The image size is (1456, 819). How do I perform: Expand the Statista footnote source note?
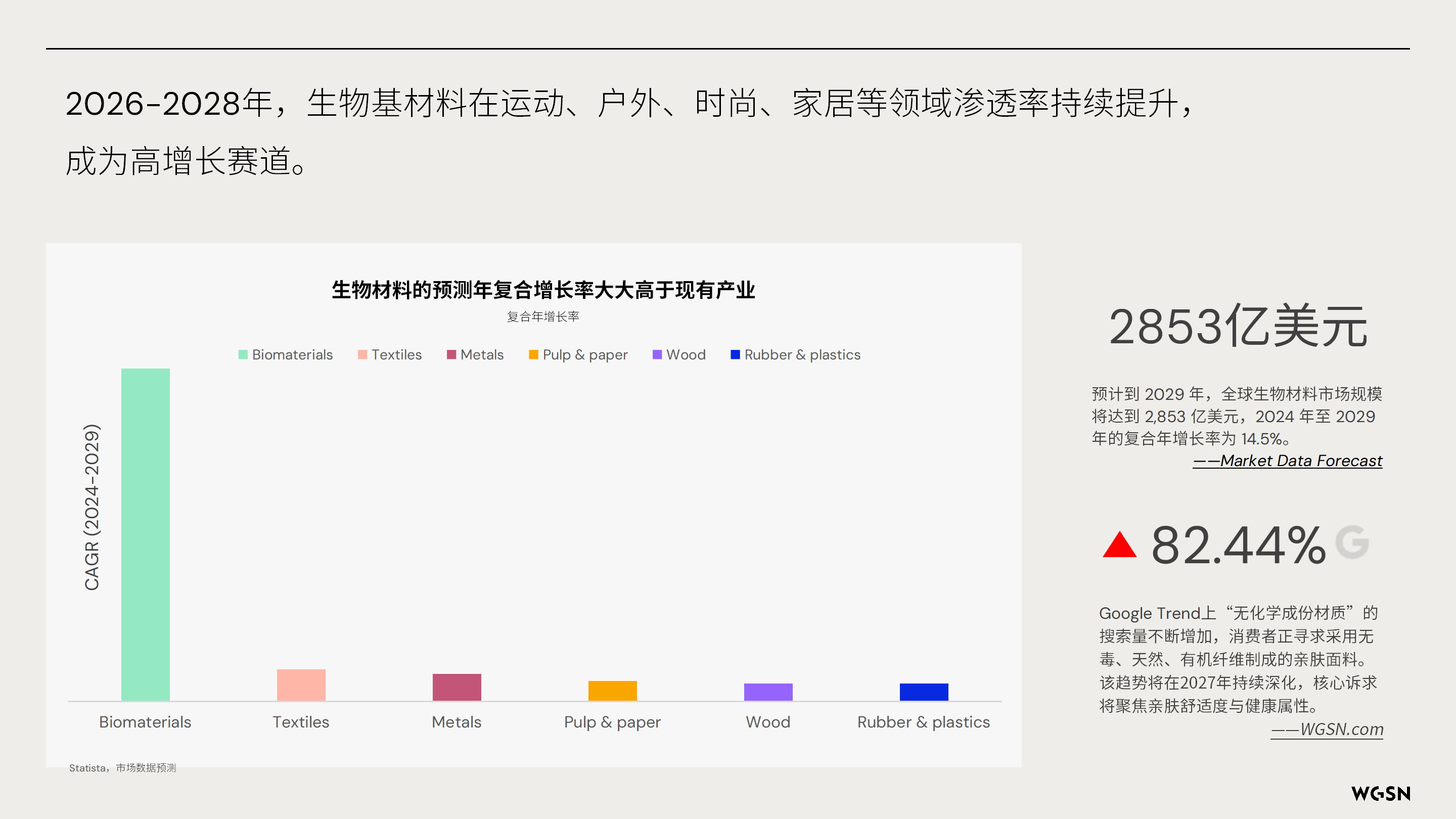[x=122, y=767]
